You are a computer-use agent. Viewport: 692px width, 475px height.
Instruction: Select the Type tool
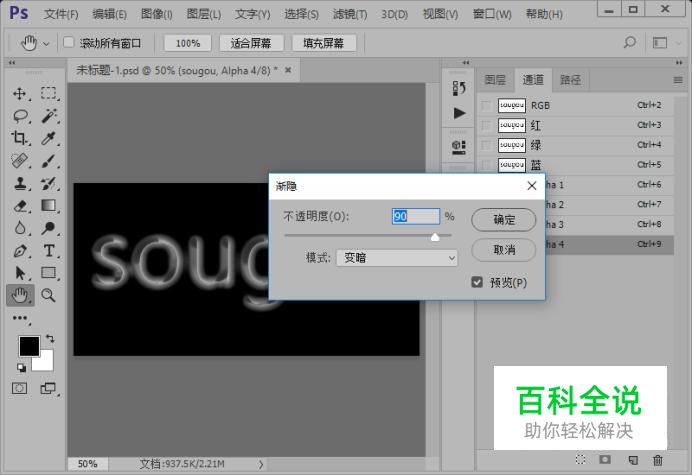[x=49, y=251]
